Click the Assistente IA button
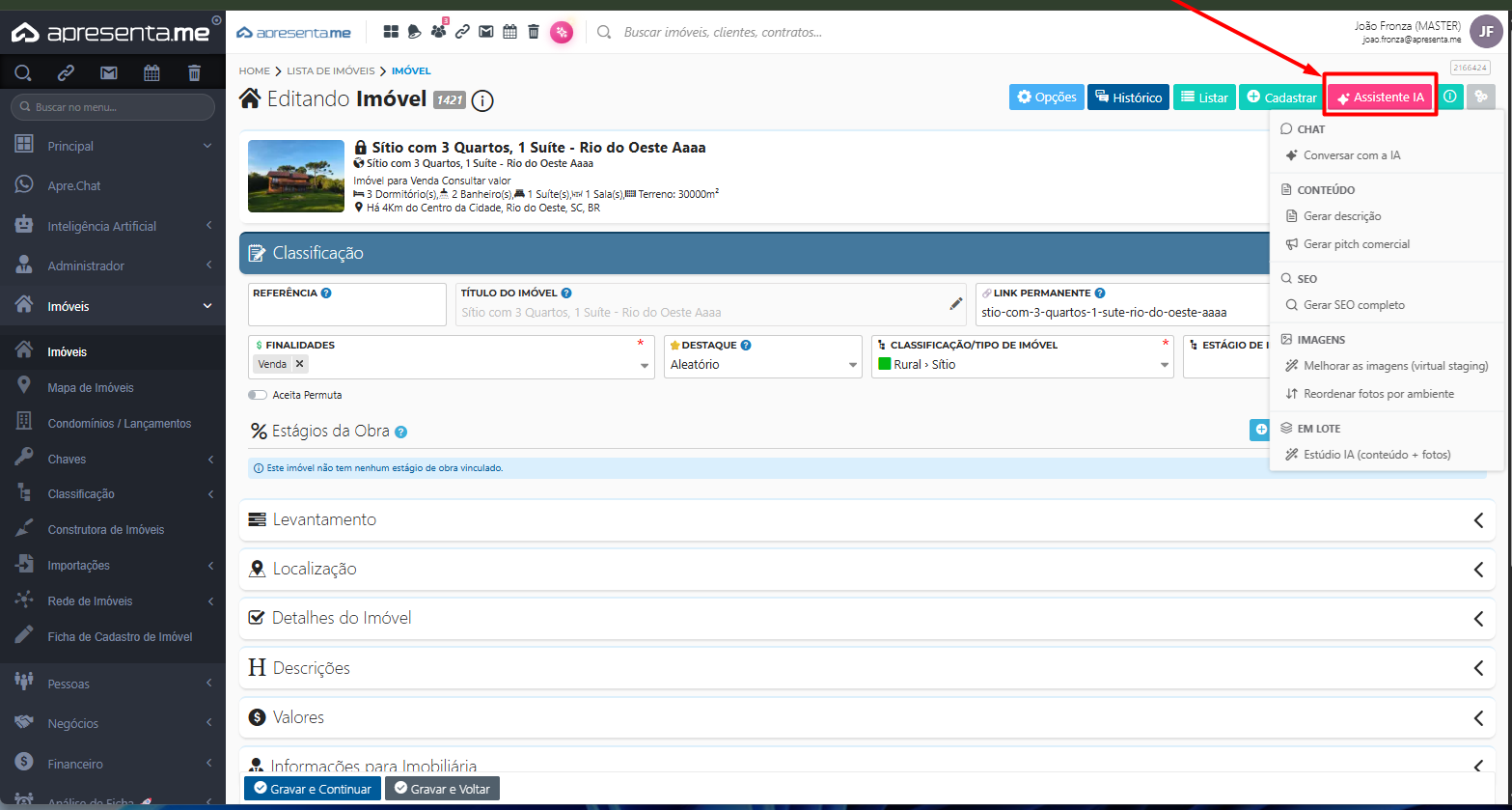This screenshot has width=1512, height=810. [x=1381, y=97]
